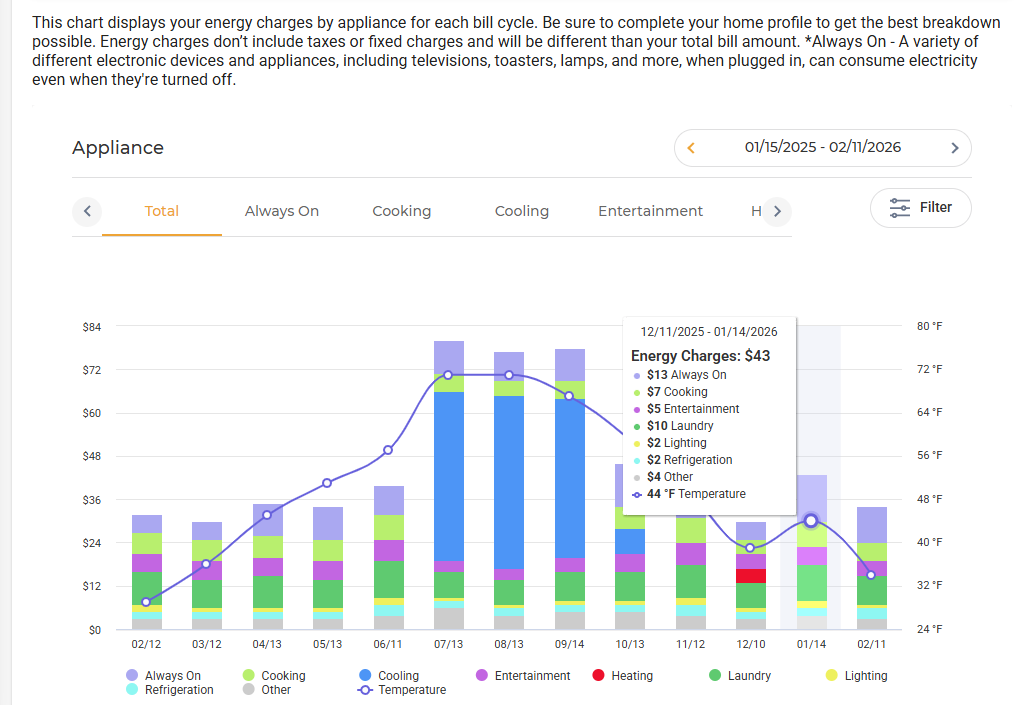Click the Laundry legend color marker
The height and width of the screenshot is (705, 1025).
pyautogui.click(x=715, y=676)
